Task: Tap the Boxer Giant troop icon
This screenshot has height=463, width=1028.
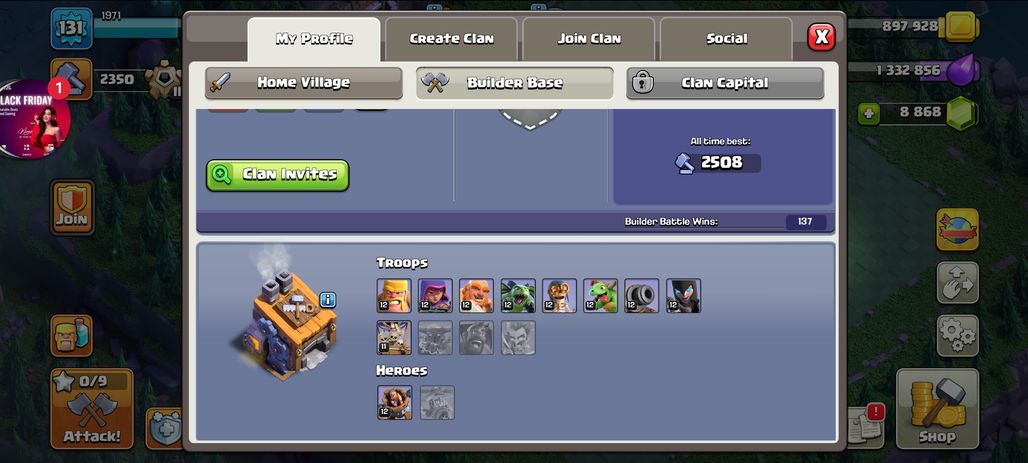Action: click(x=477, y=295)
